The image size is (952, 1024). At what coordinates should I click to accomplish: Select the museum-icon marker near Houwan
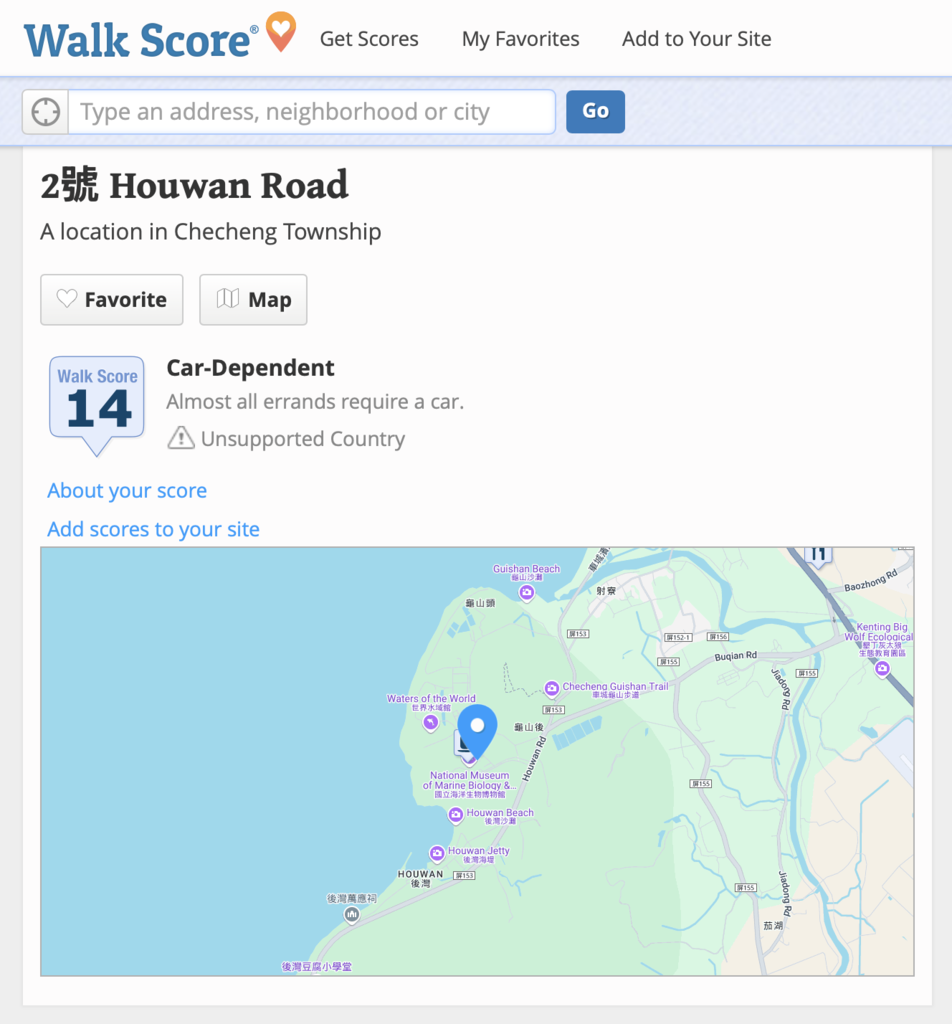tap(352, 915)
